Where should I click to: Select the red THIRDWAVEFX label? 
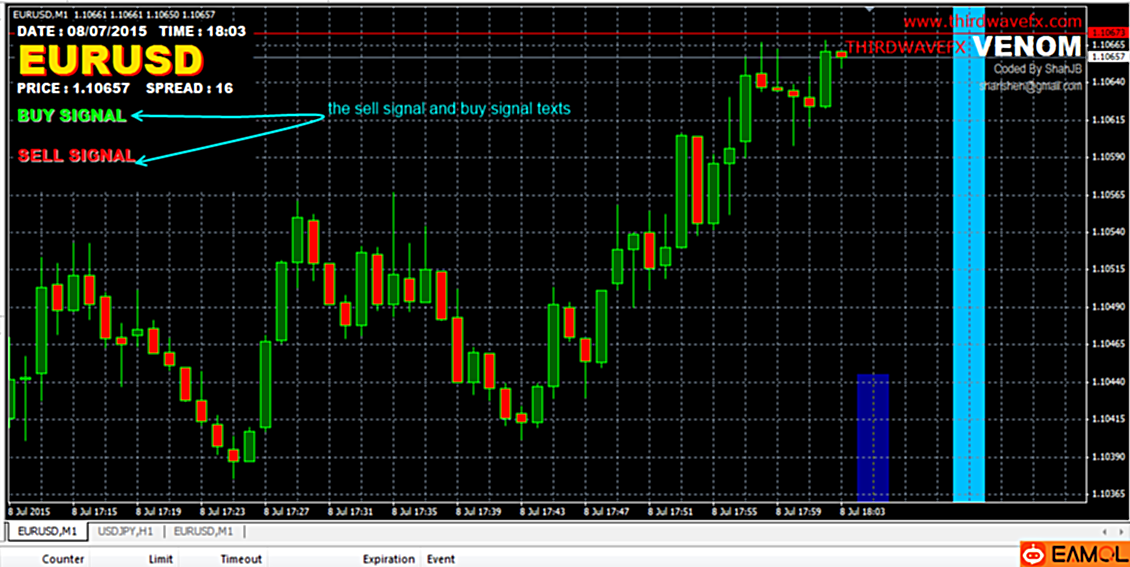tap(906, 48)
